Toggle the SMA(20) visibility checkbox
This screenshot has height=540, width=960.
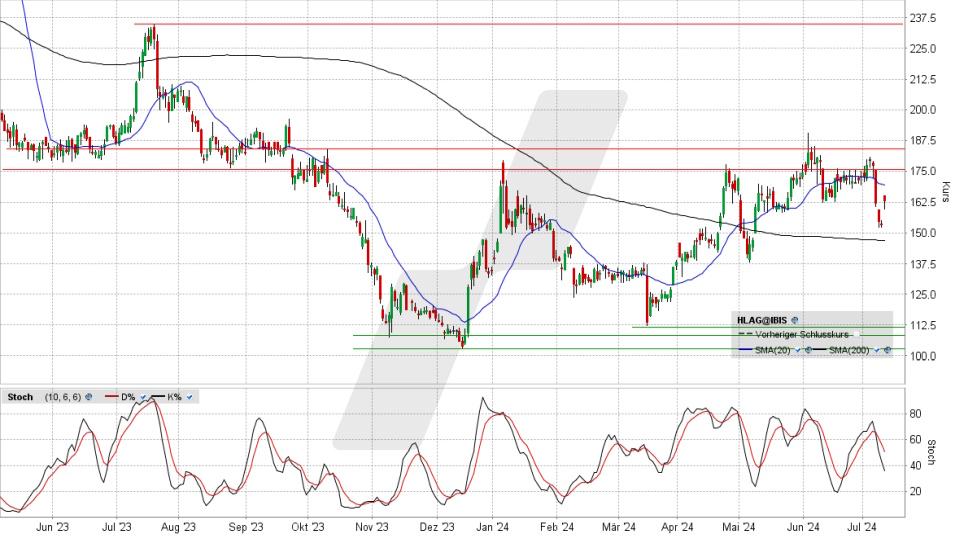798,350
